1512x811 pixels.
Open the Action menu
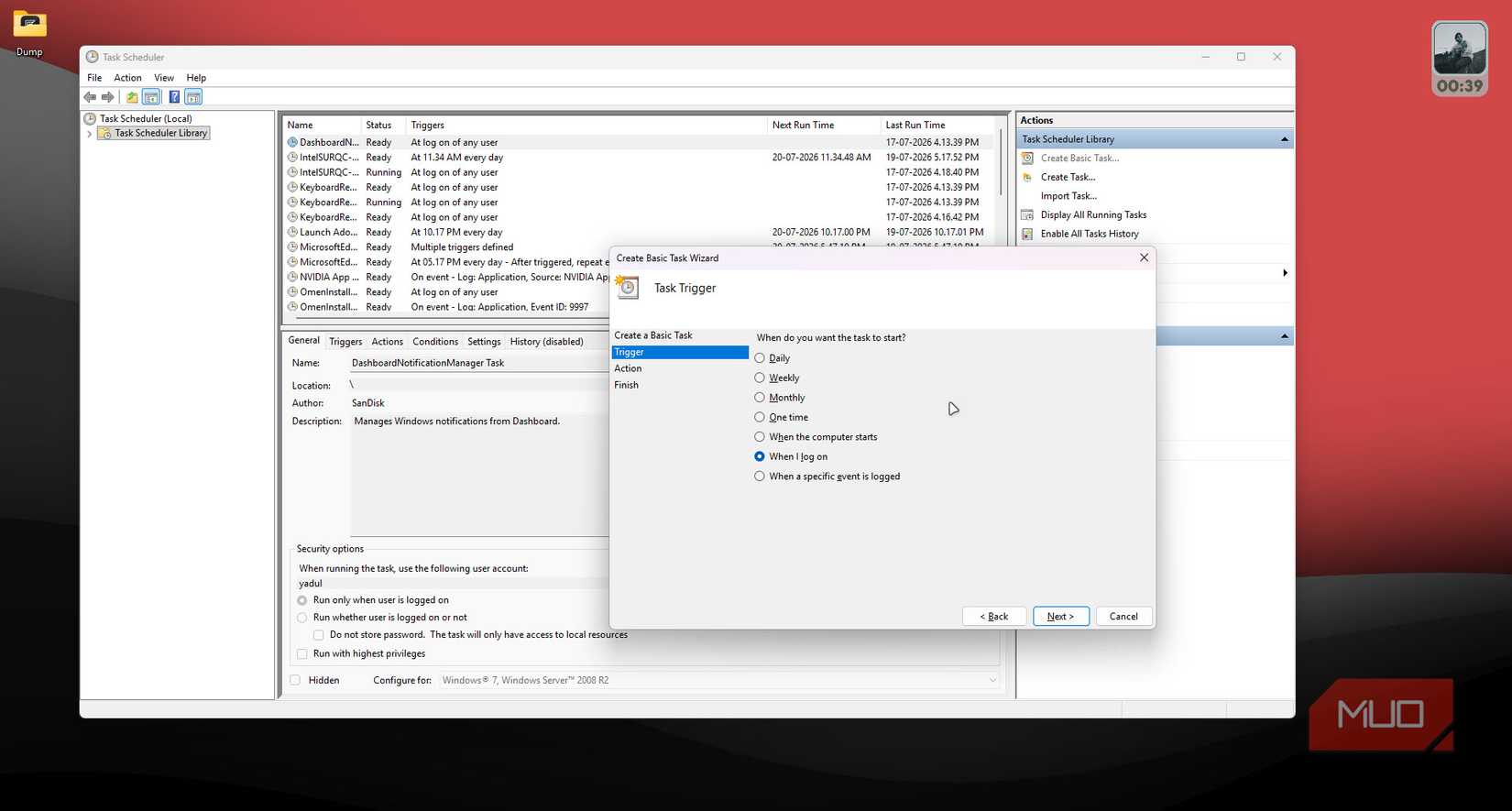click(x=127, y=78)
